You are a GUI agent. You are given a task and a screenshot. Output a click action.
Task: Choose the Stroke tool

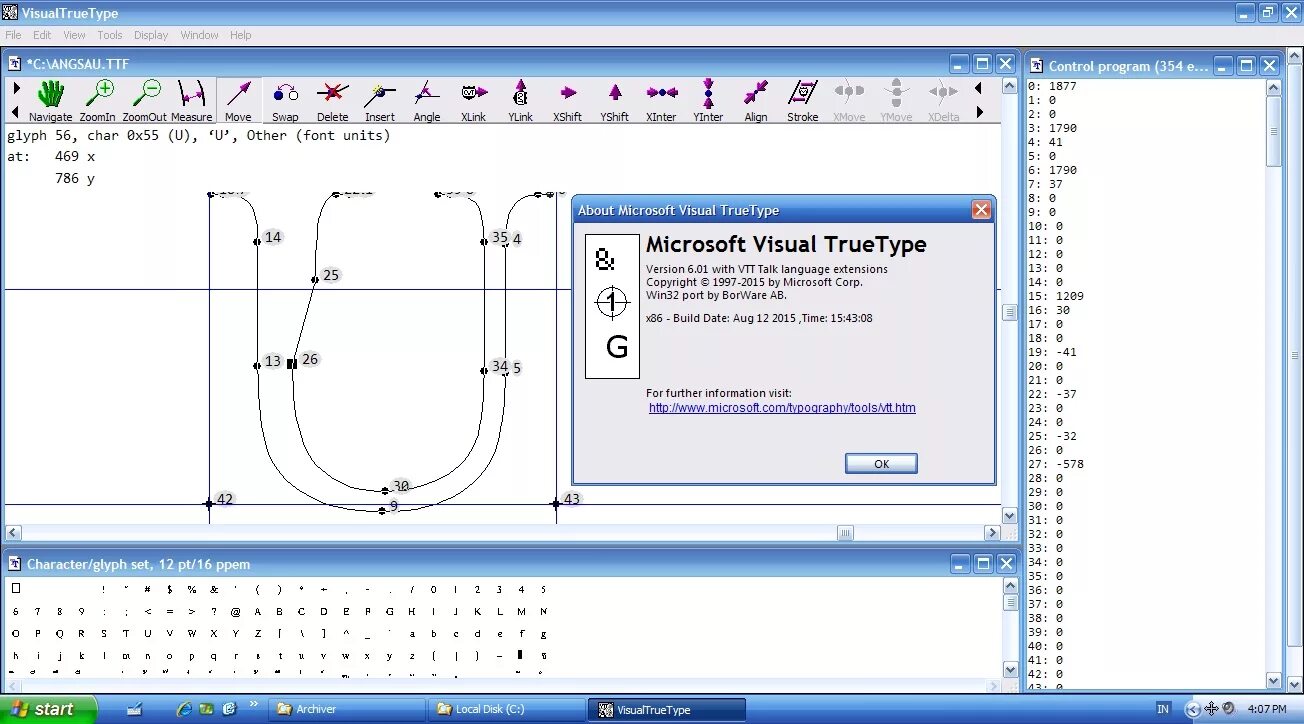[x=802, y=101]
